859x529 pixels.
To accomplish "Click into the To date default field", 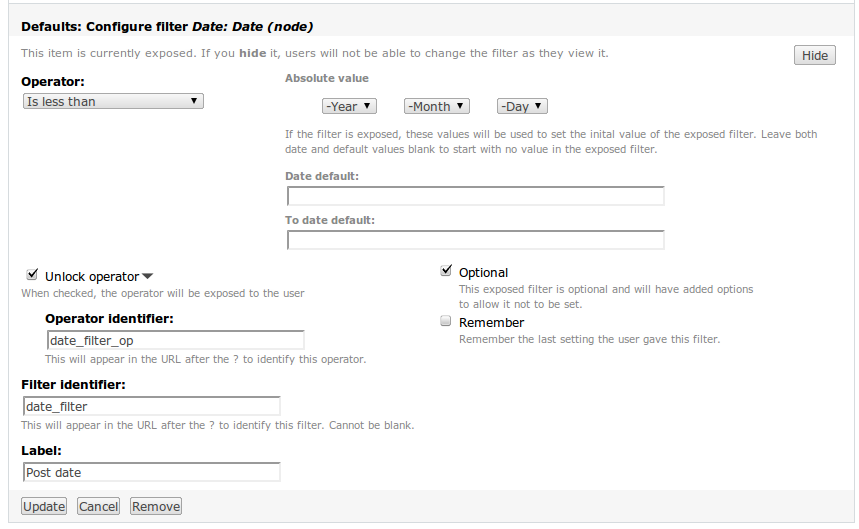I will point(476,240).
